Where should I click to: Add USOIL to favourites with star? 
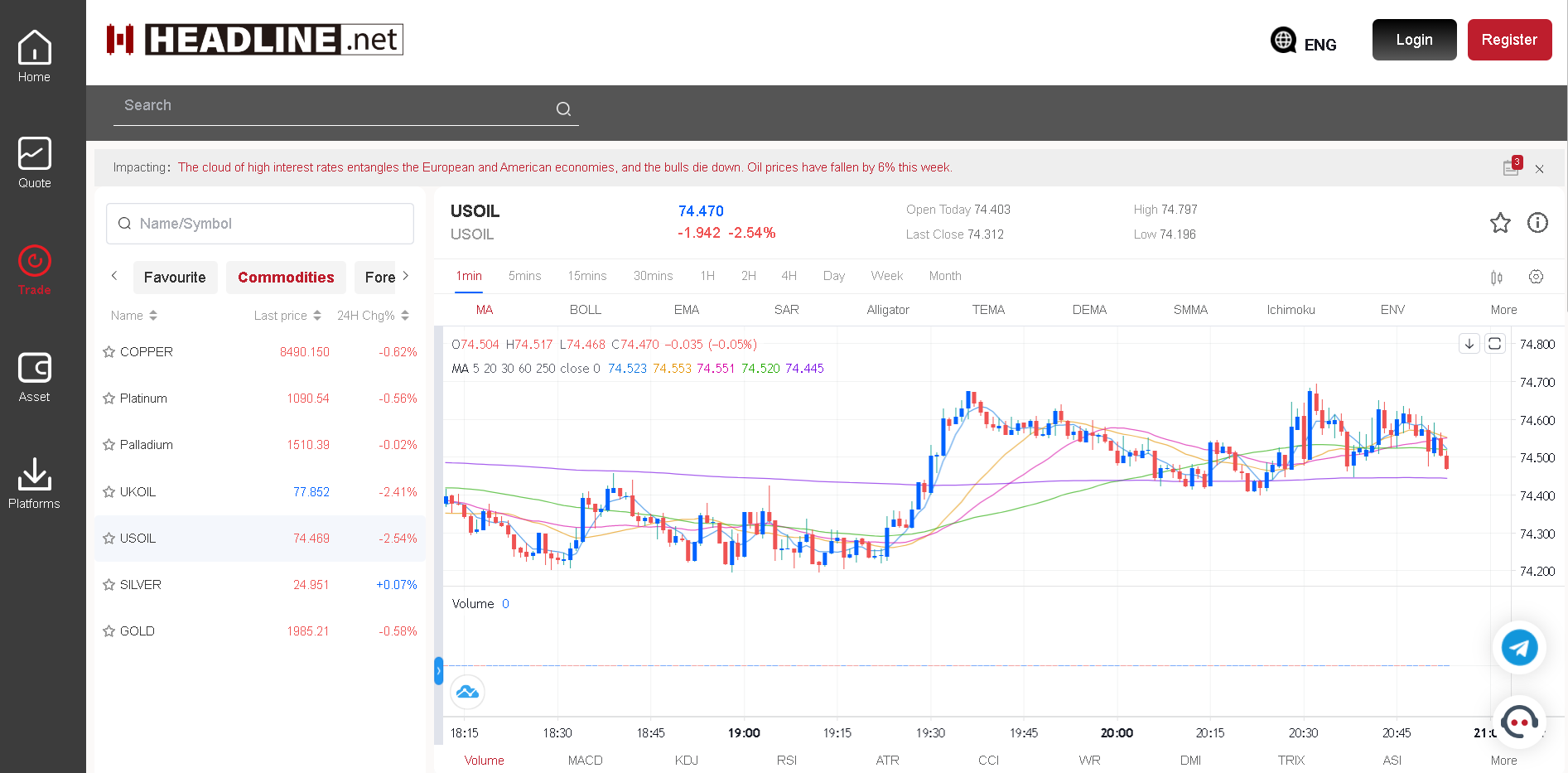(1500, 223)
